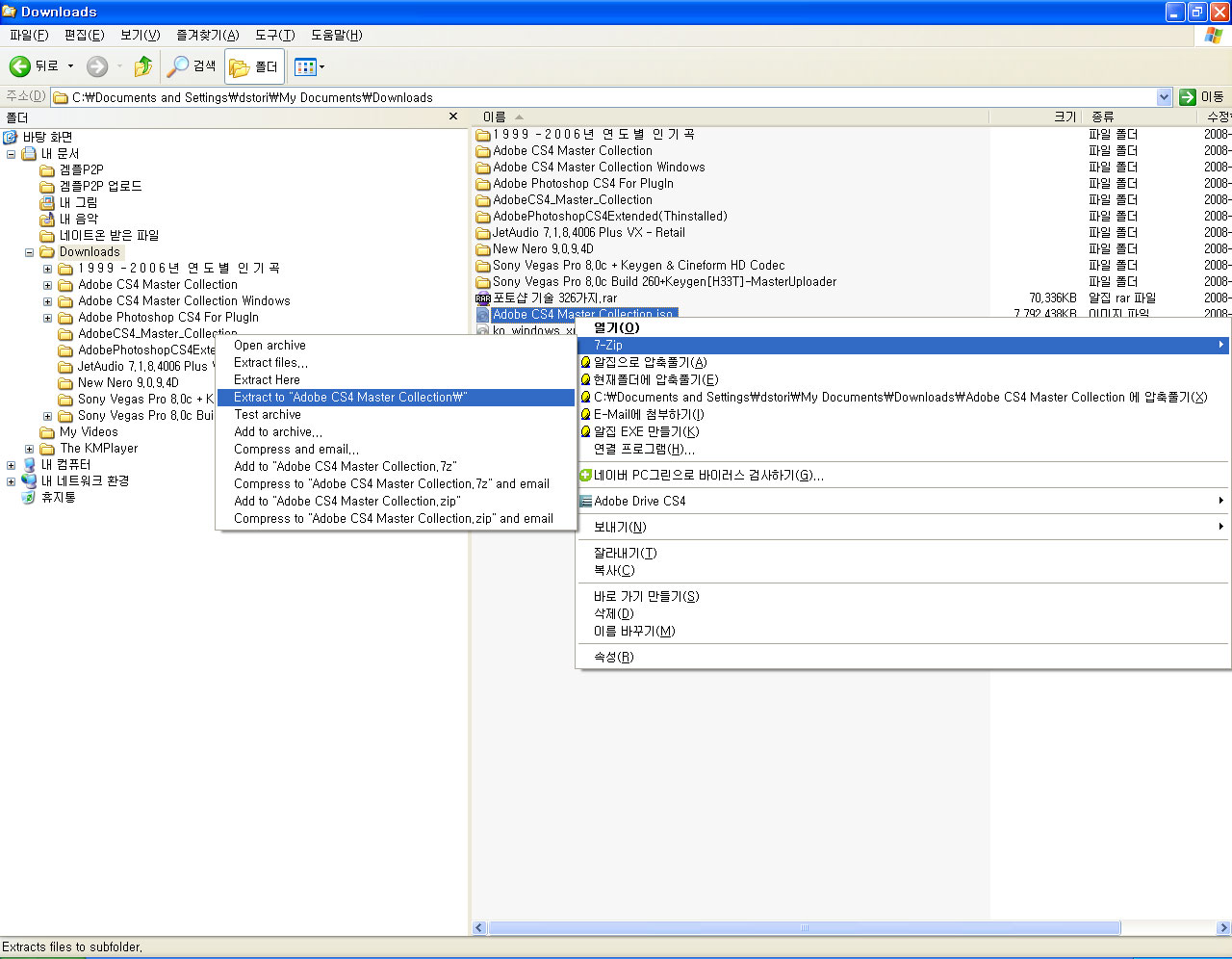The height and width of the screenshot is (959, 1232).
Task: Click 삭제(D) in the context menu
Action: click(x=903, y=613)
